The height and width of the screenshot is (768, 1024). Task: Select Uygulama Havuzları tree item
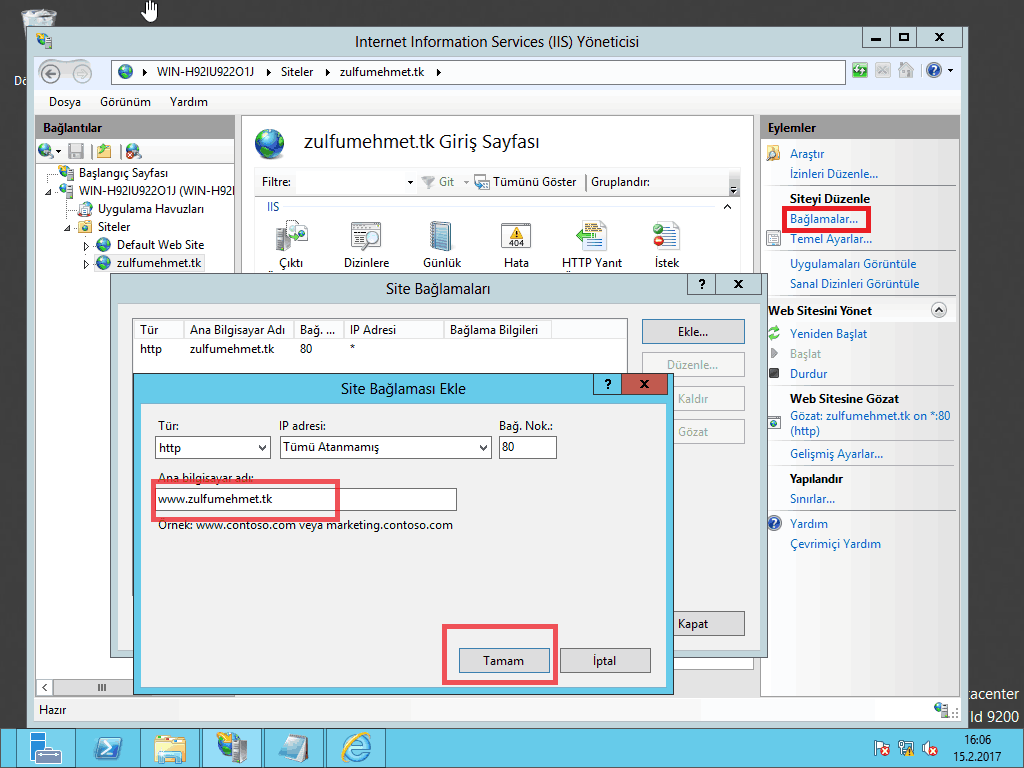click(150, 209)
